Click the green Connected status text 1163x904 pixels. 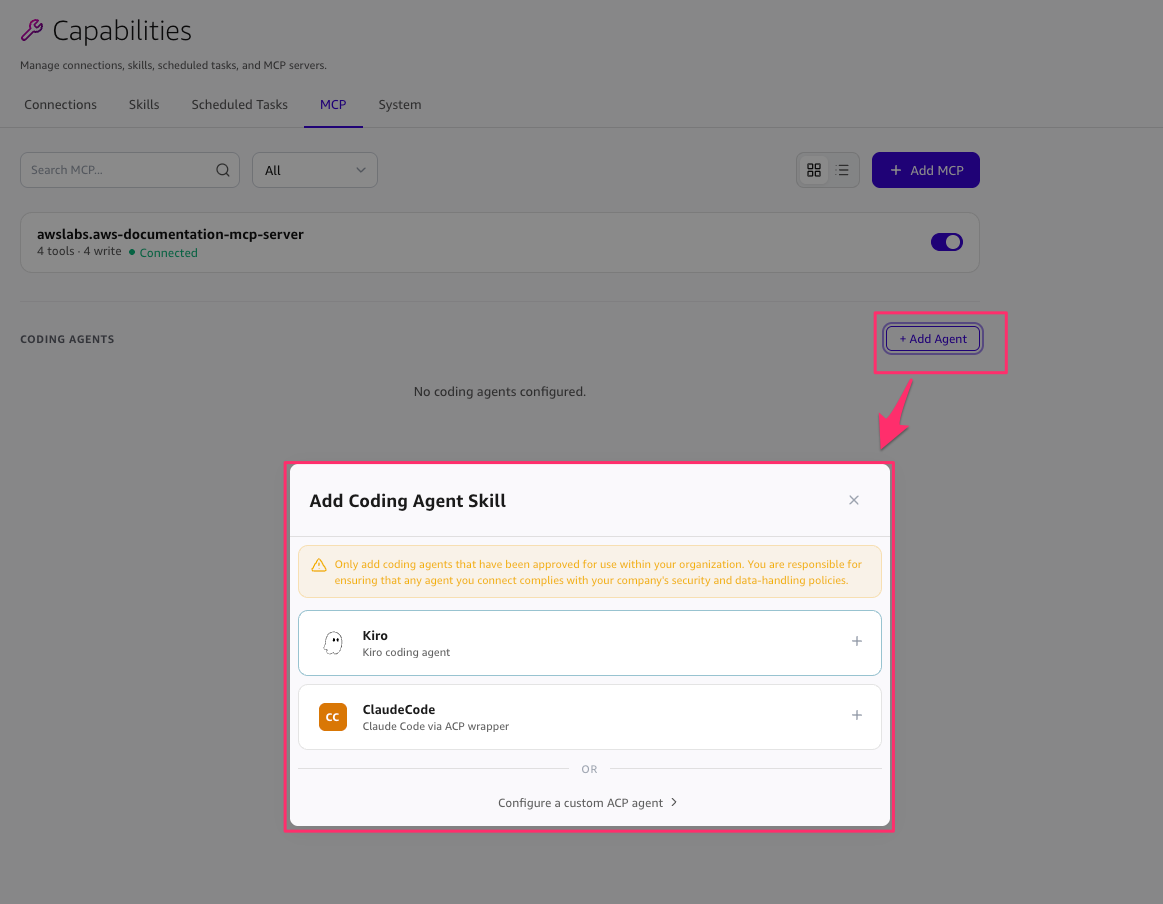168,253
